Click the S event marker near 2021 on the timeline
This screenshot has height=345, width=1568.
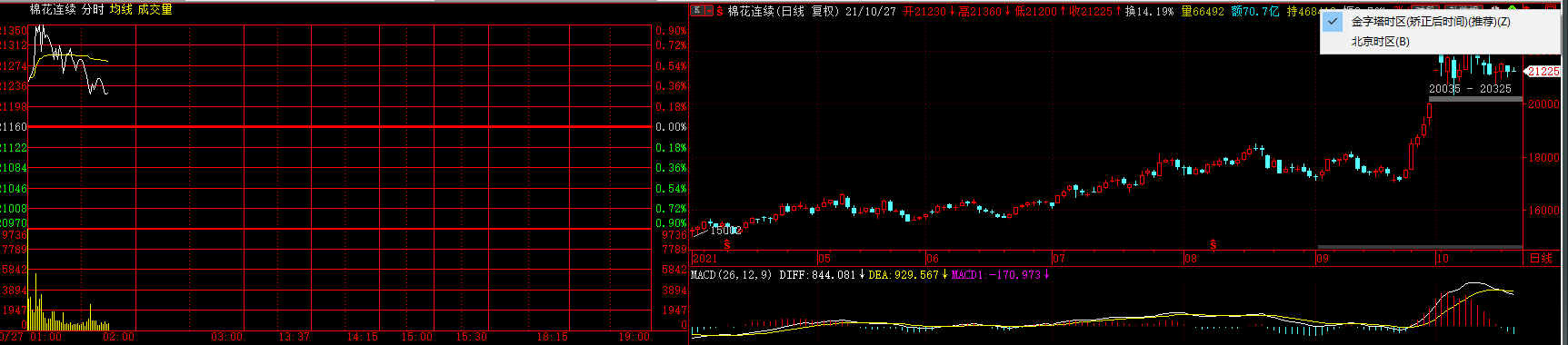point(727,245)
